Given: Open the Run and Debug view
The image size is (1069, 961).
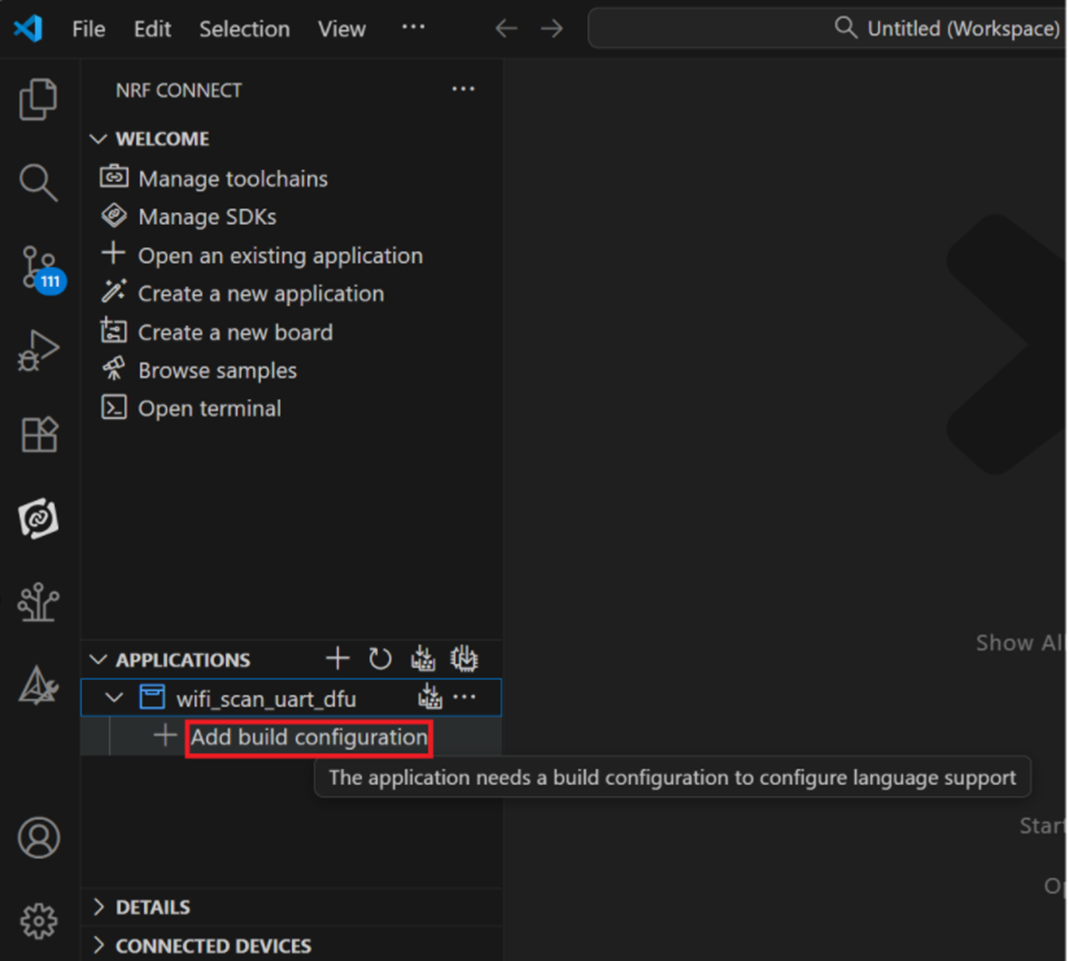Looking at the screenshot, I should (39, 352).
